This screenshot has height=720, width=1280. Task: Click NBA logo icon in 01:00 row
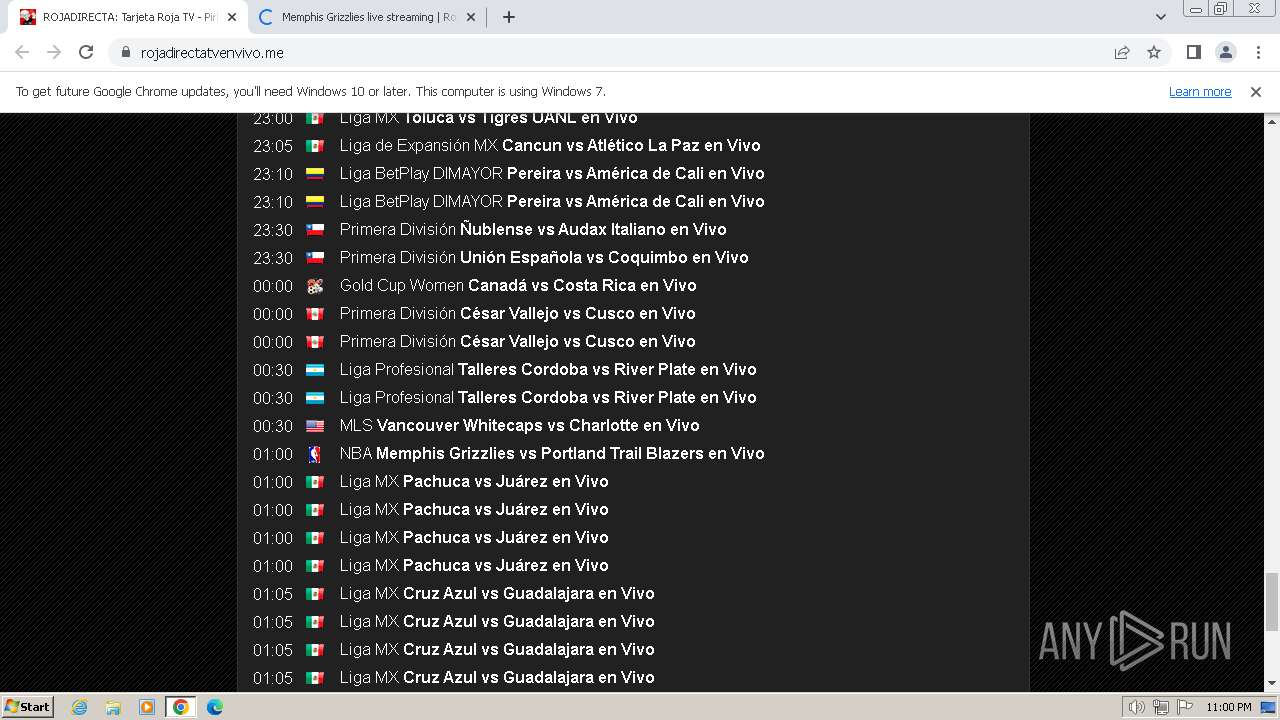pyautogui.click(x=315, y=454)
